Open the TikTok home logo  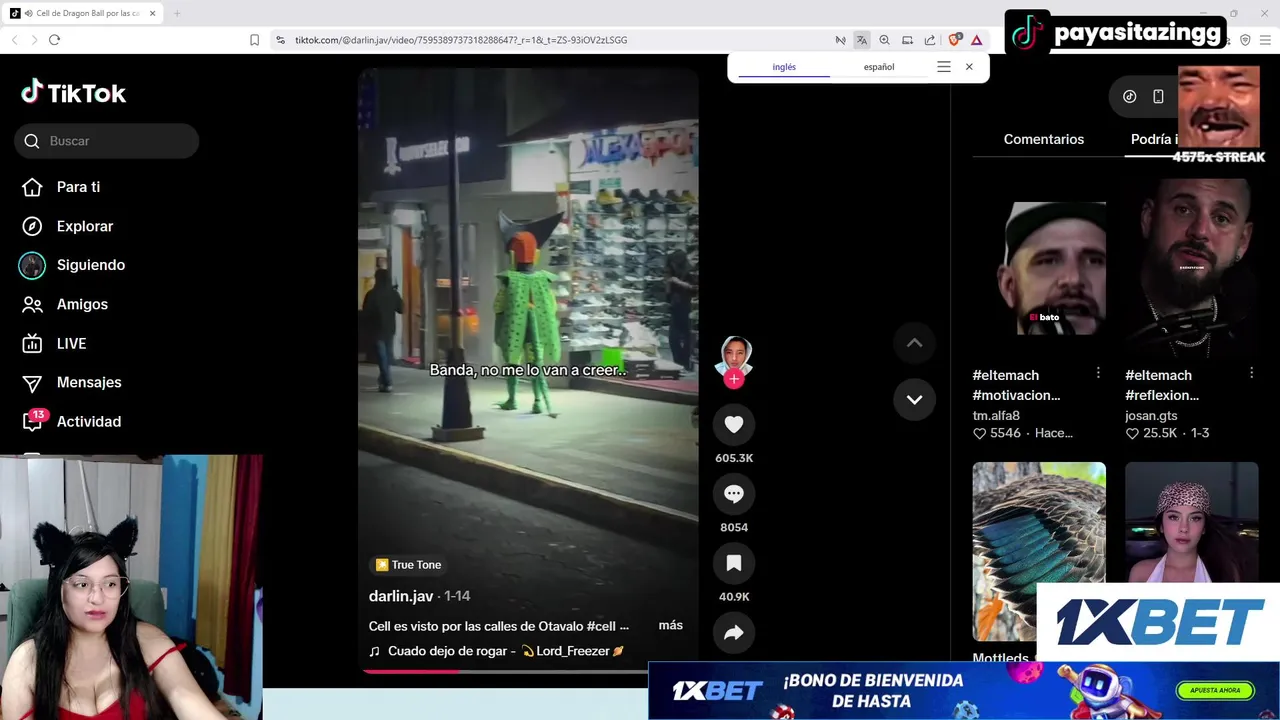click(x=74, y=93)
